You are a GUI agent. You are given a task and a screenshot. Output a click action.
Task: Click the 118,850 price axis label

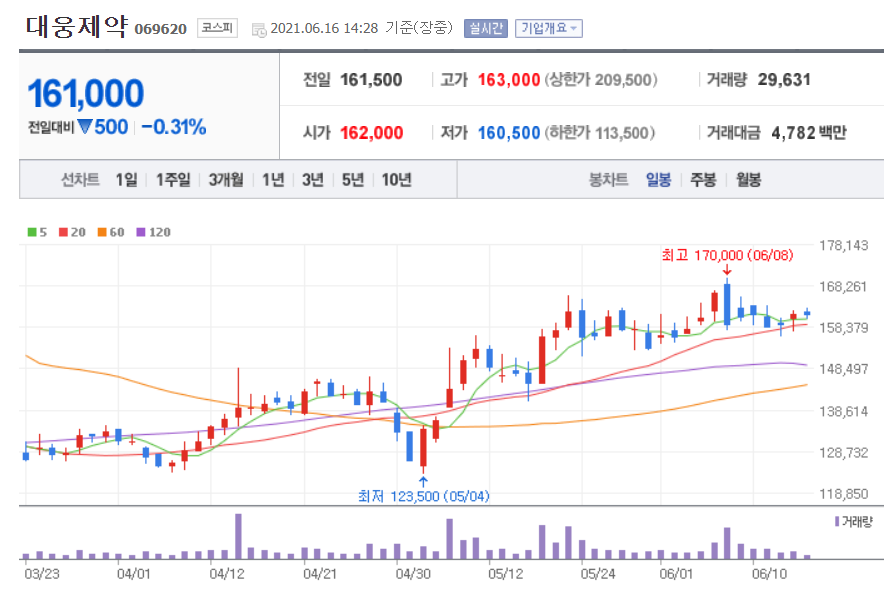[x=843, y=494]
